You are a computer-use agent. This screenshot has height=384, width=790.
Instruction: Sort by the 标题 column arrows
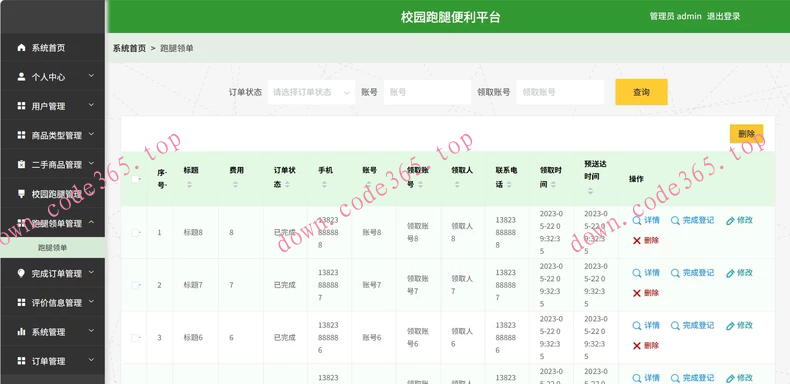189,185
